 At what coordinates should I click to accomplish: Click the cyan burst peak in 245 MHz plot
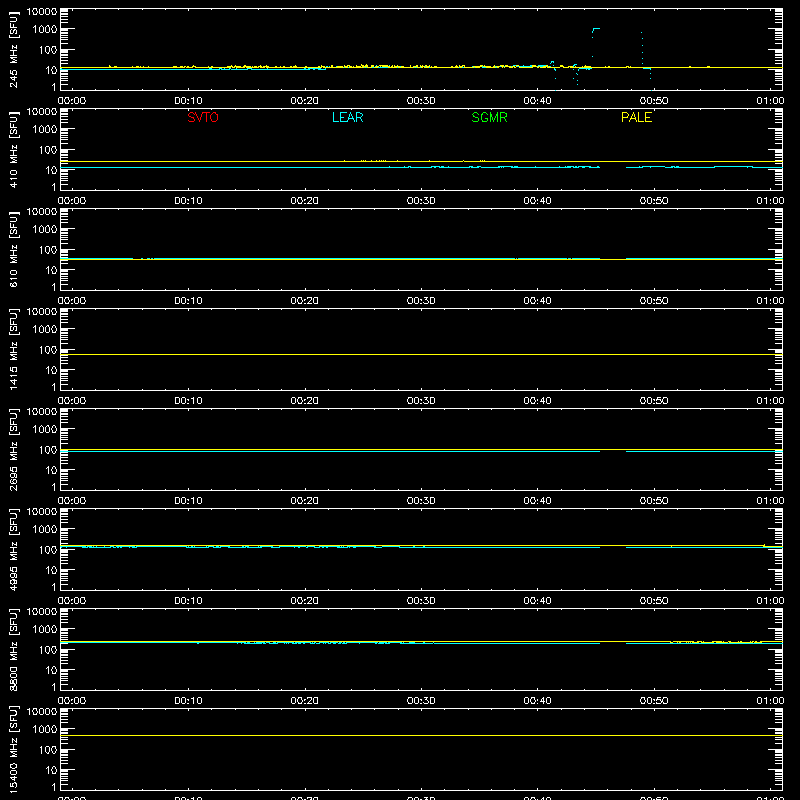pos(595,29)
